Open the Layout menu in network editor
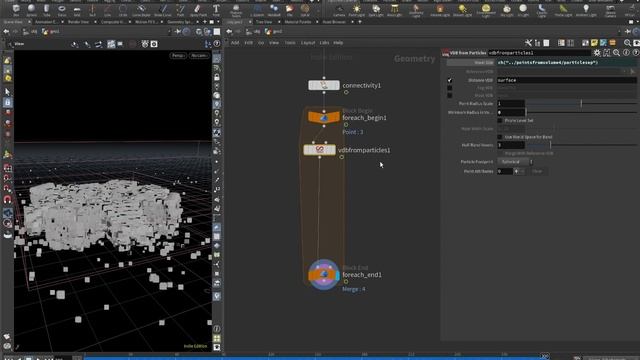The width and height of the screenshot is (640, 360). (x=308, y=43)
